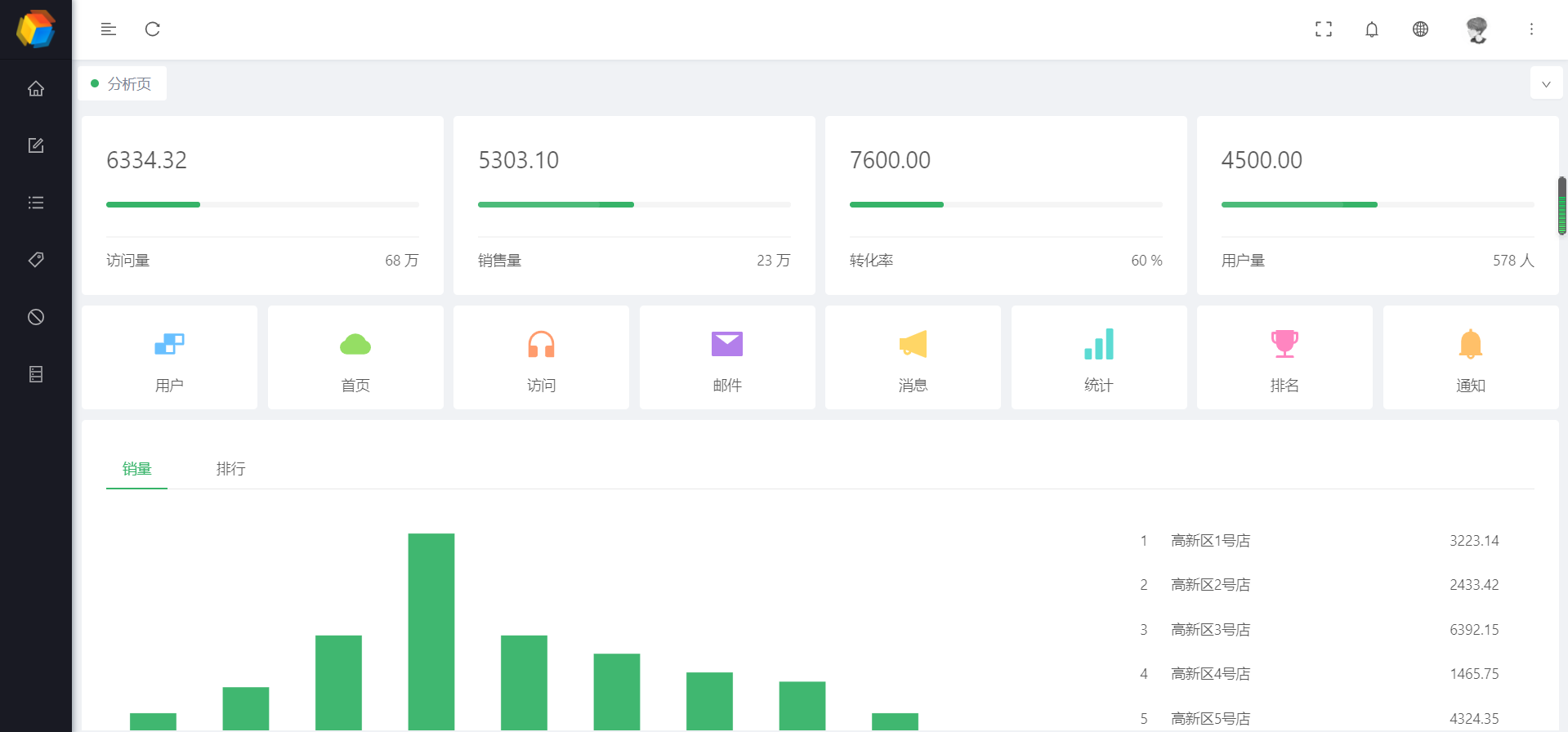Screen dimensions: 1568x732
Task: Collapse the sidebar with the menu fold icon
Action: tap(109, 29)
